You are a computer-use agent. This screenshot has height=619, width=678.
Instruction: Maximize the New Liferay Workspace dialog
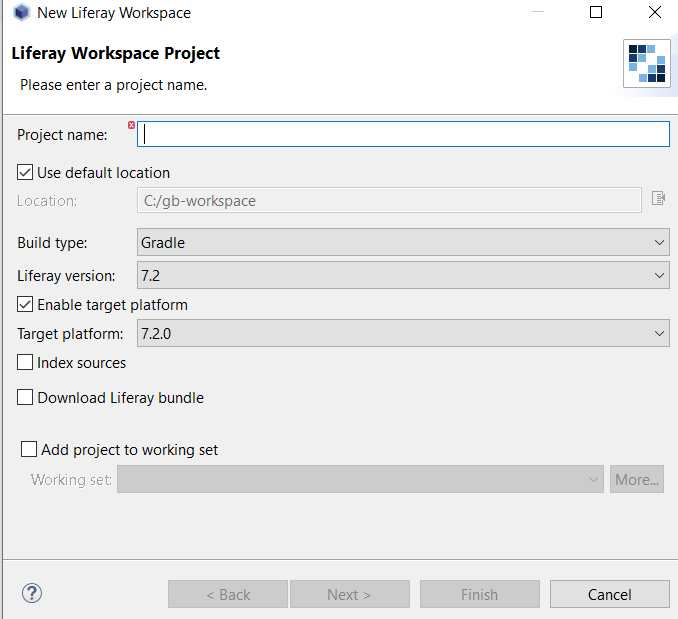pos(596,12)
